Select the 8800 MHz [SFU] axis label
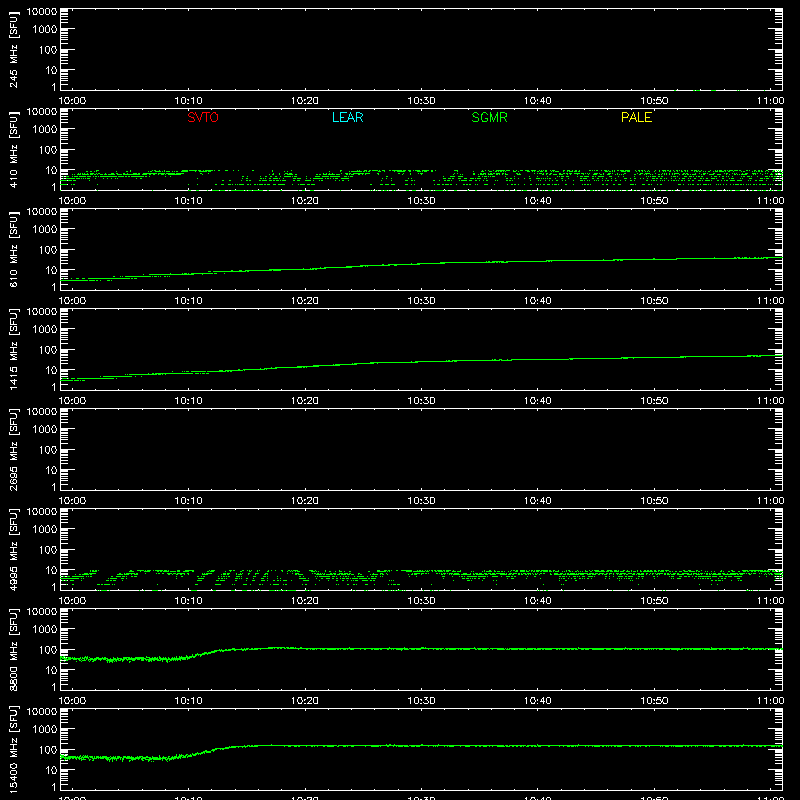The height and width of the screenshot is (800, 800). click(x=14, y=649)
